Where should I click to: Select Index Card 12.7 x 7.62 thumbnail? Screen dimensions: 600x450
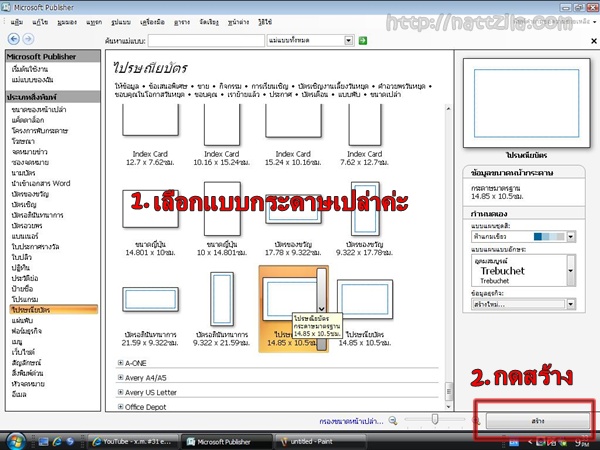click(150, 120)
